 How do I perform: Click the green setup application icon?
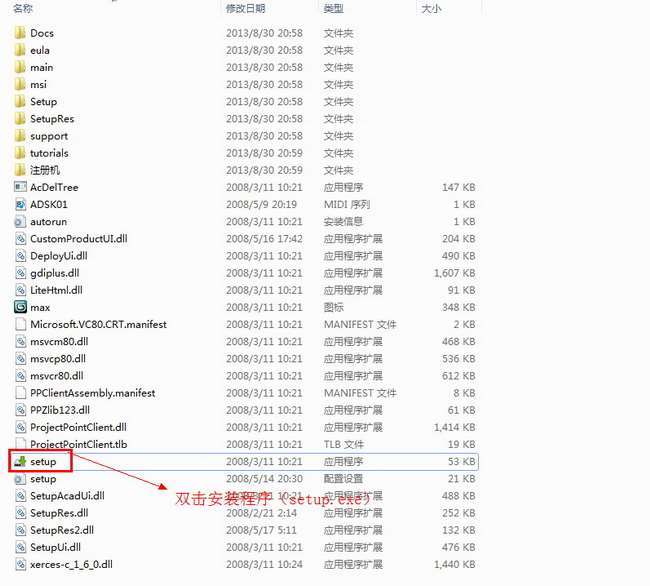(x=20, y=461)
